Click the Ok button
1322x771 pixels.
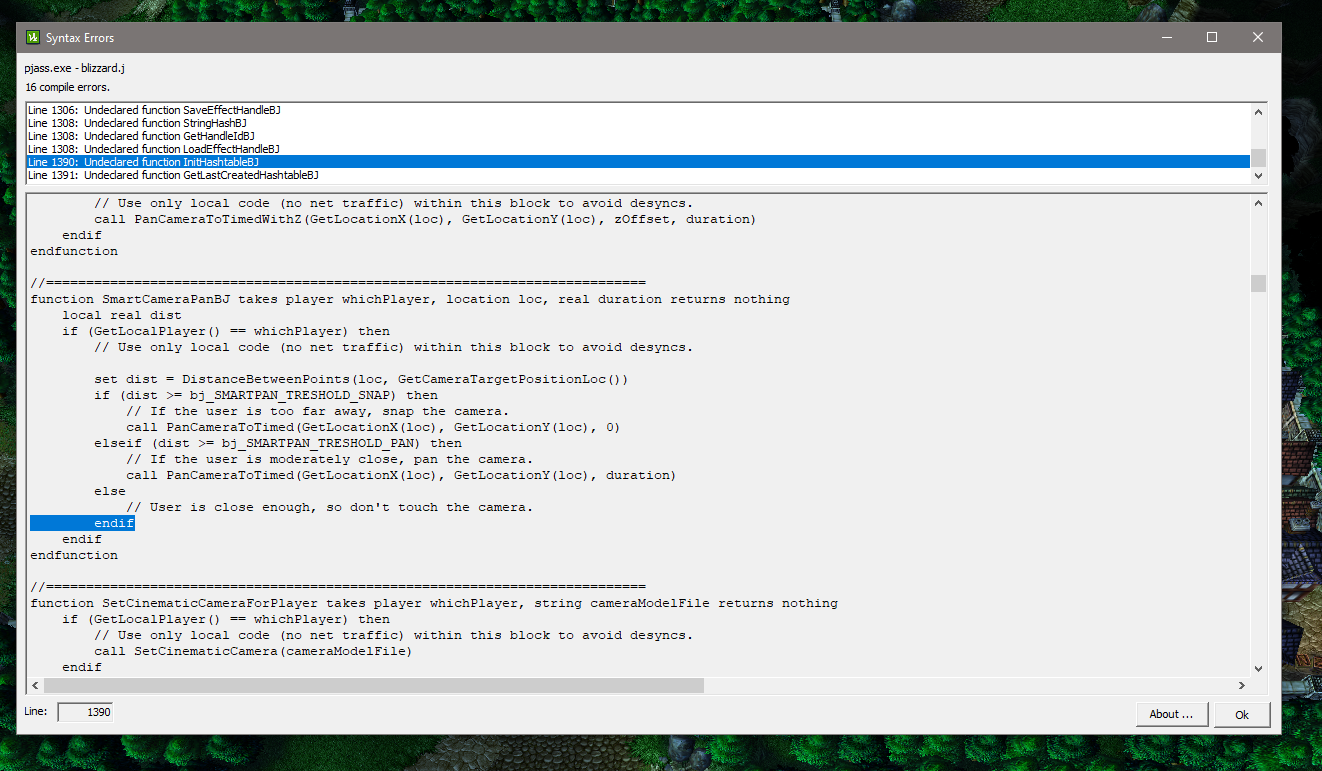pyautogui.click(x=1242, y=714)
